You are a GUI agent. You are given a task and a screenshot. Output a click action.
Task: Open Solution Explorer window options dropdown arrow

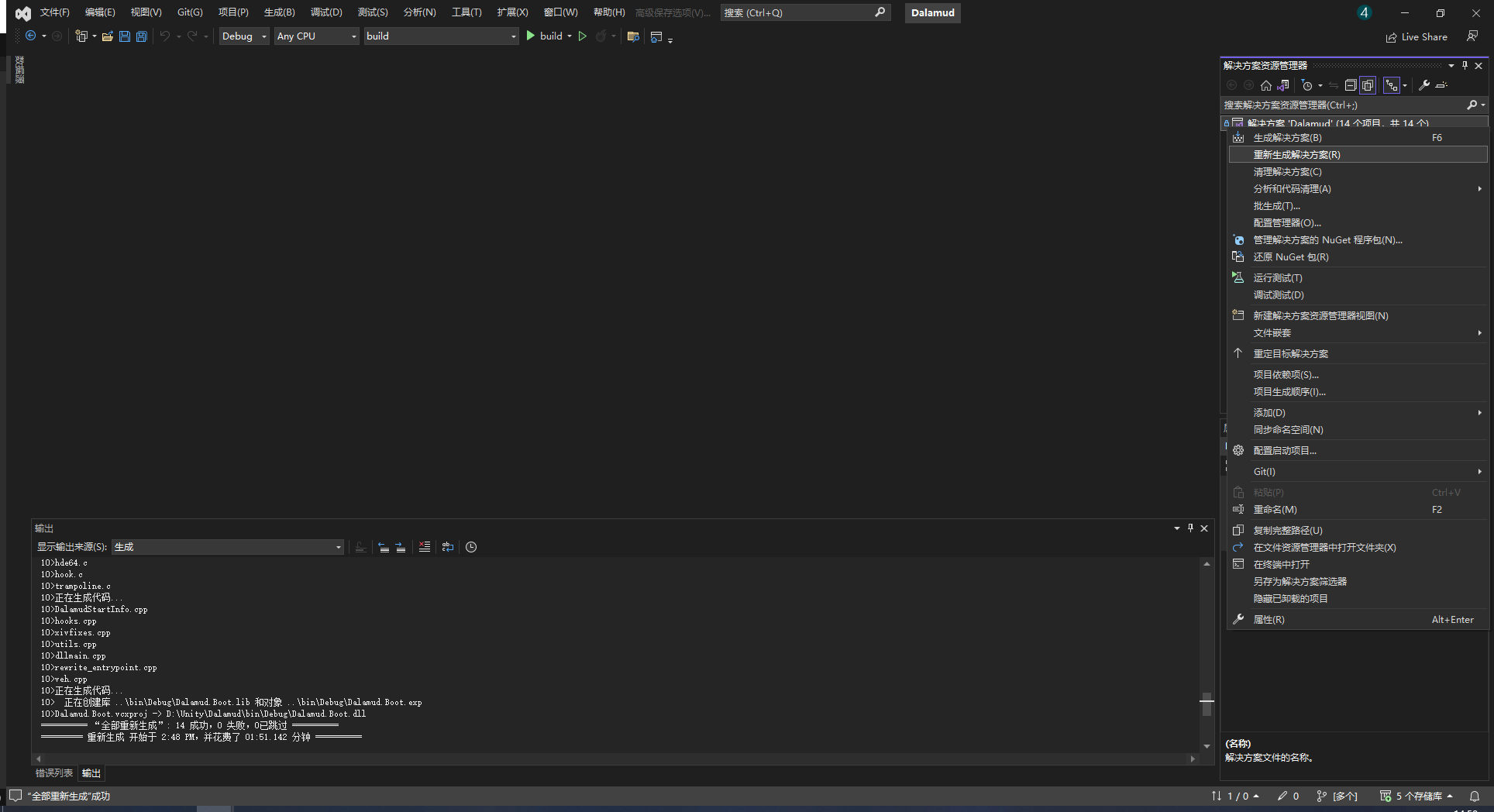coord(1451,65)
